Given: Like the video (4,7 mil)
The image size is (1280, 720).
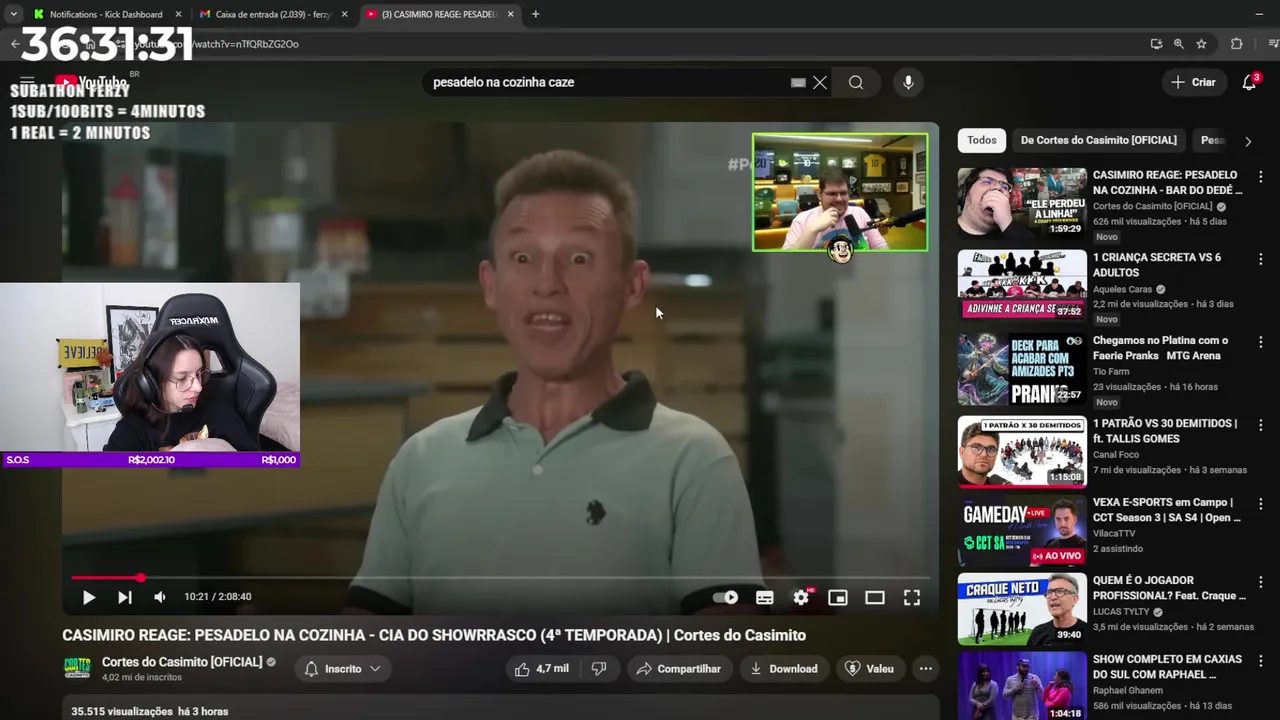Looking at the screenshot, I should pyautogui.click(x=541, y=669).
